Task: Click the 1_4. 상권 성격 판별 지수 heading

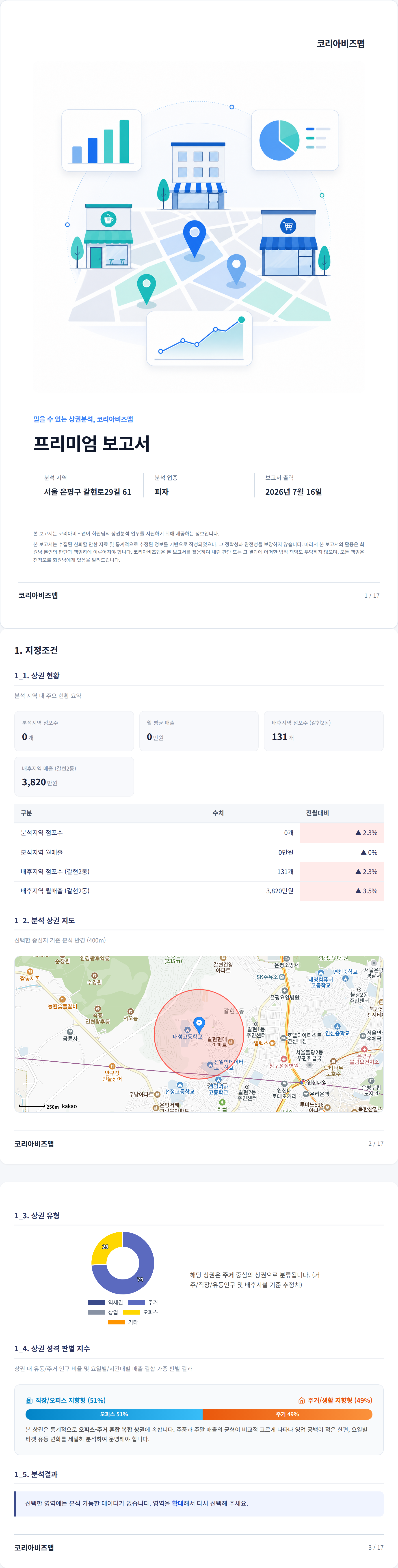Action: coord(52,1348)
